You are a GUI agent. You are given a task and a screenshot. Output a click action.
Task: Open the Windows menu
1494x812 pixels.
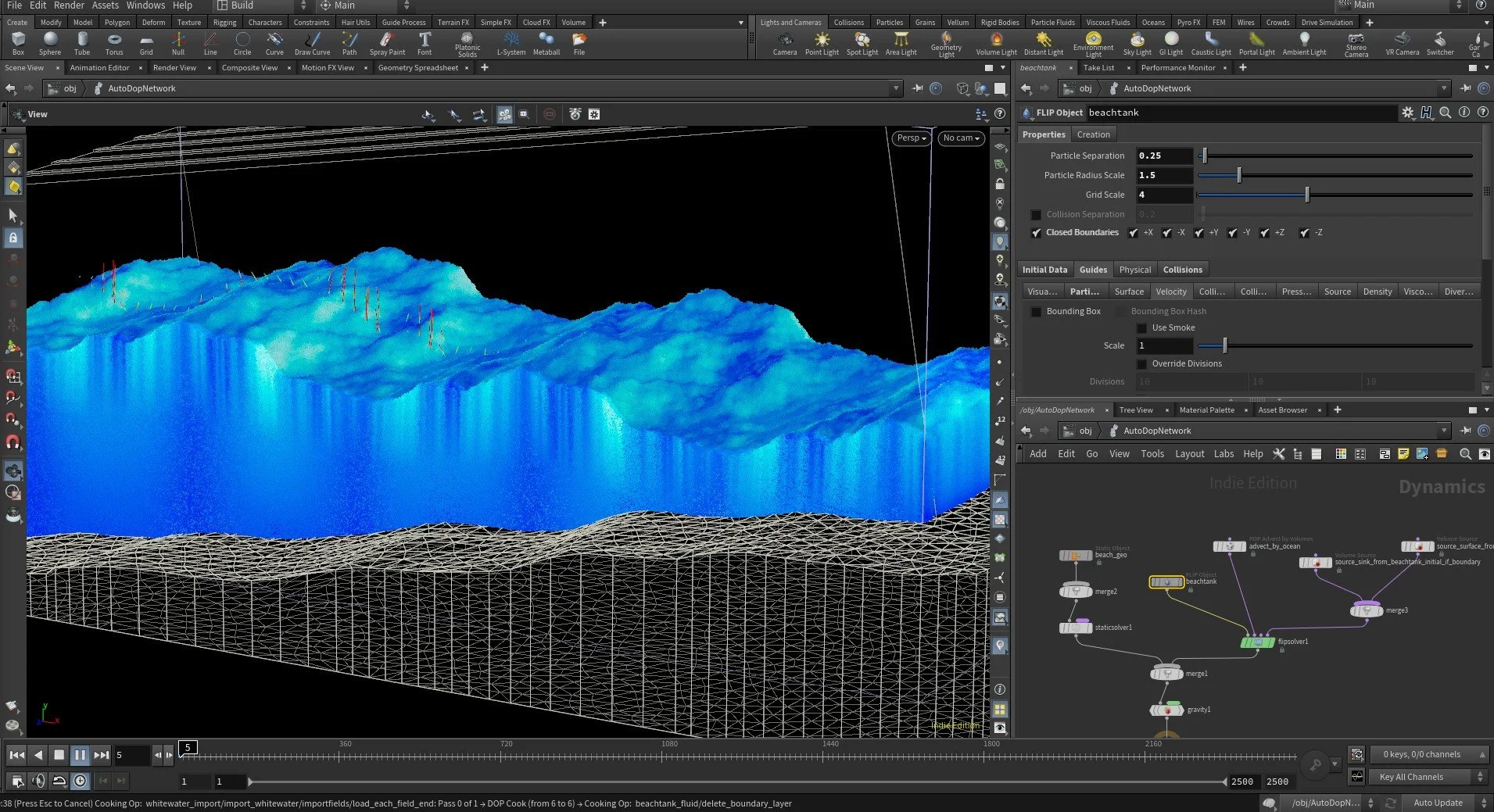[x=145, y=5]
